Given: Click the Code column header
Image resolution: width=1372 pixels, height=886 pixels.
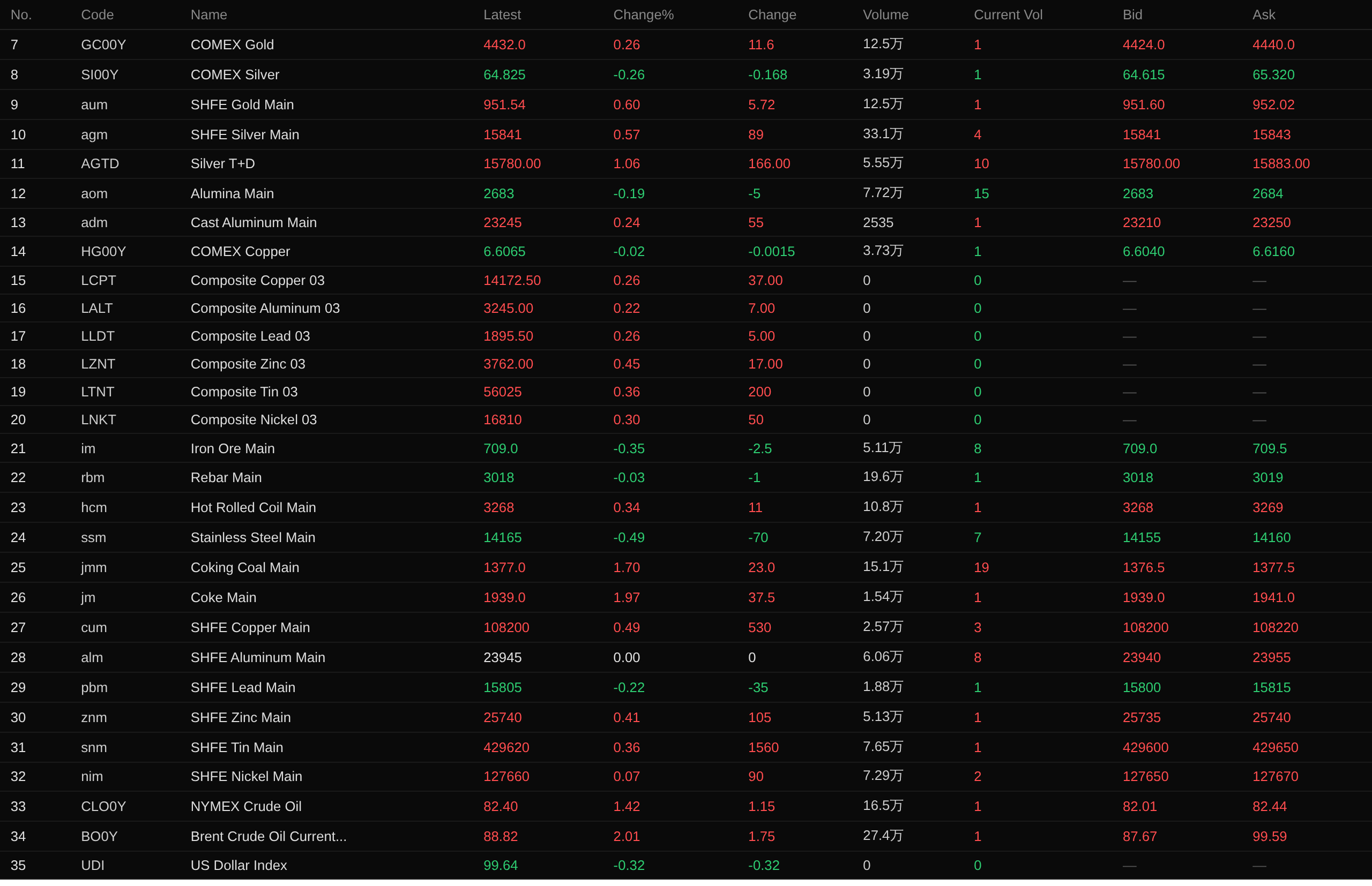Looking at the screenshot, I should pyautogui.click(x=97, y=15).
